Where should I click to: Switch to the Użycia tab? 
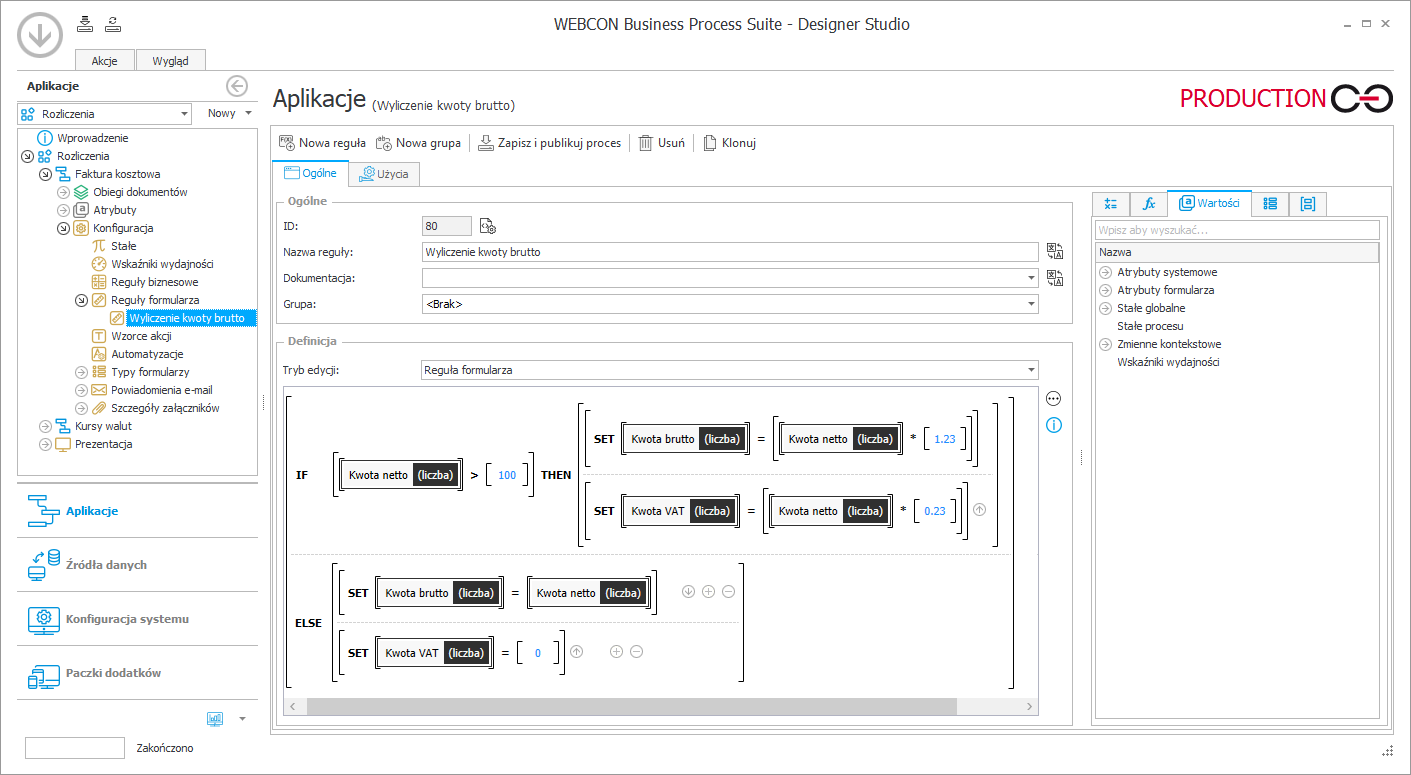point(385,174)
